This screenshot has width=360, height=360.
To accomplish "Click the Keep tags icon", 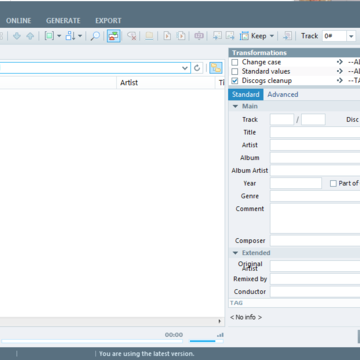I will click(244, 36).
